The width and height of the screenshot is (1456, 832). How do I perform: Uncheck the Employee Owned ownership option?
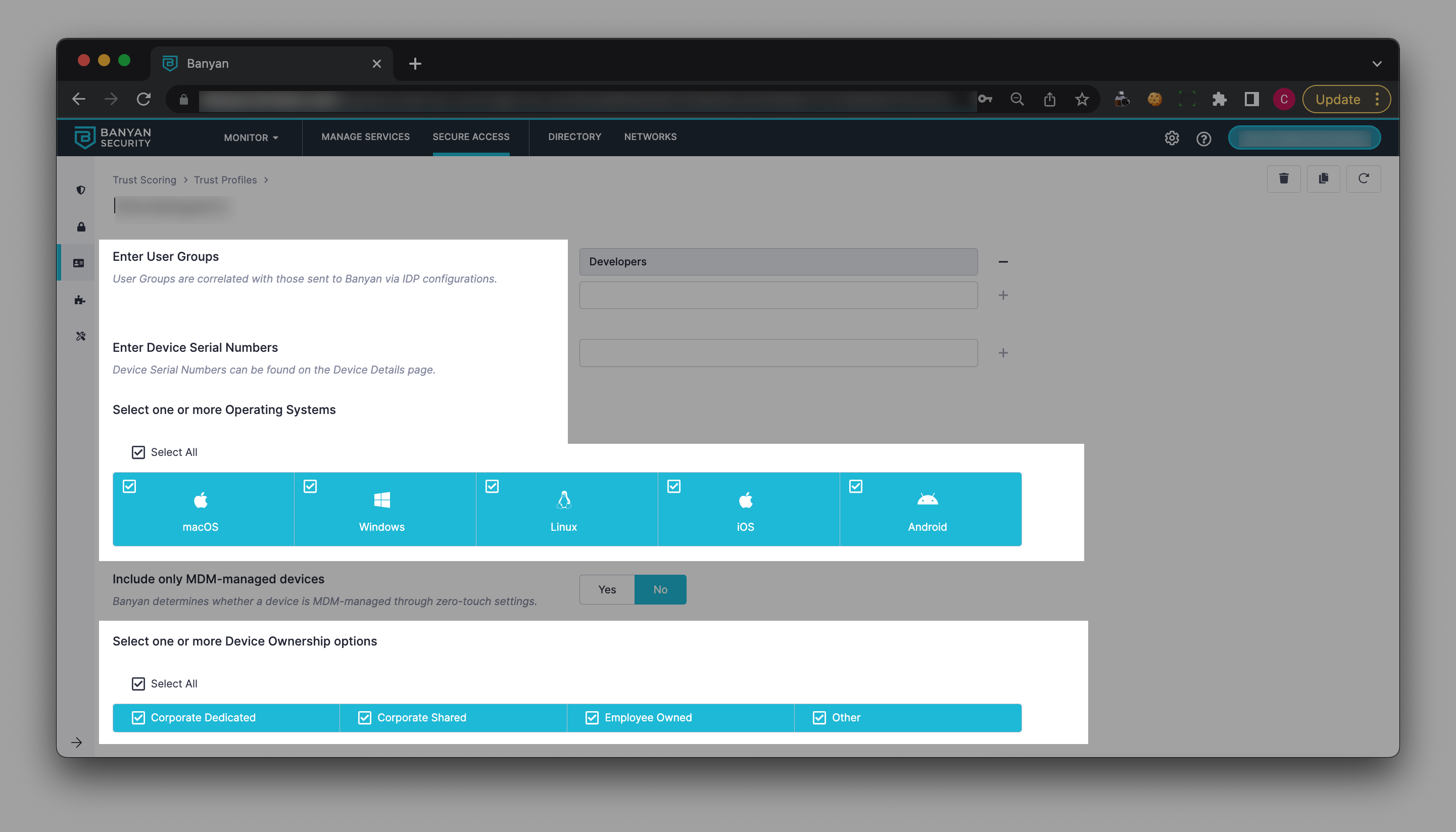pyautogui.click(x=592, y=718)
